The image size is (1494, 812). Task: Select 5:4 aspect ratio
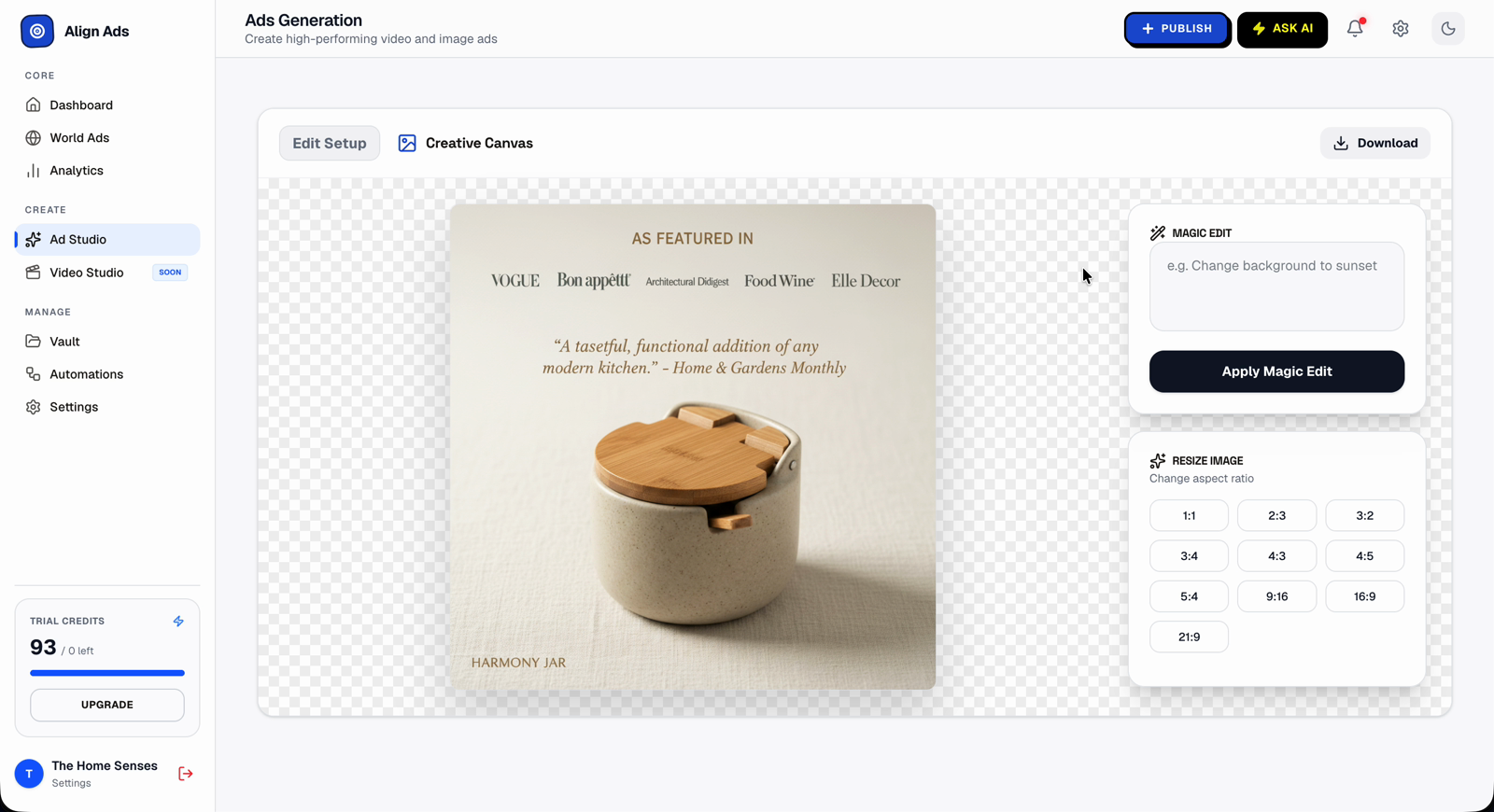tap(1189, 596)
